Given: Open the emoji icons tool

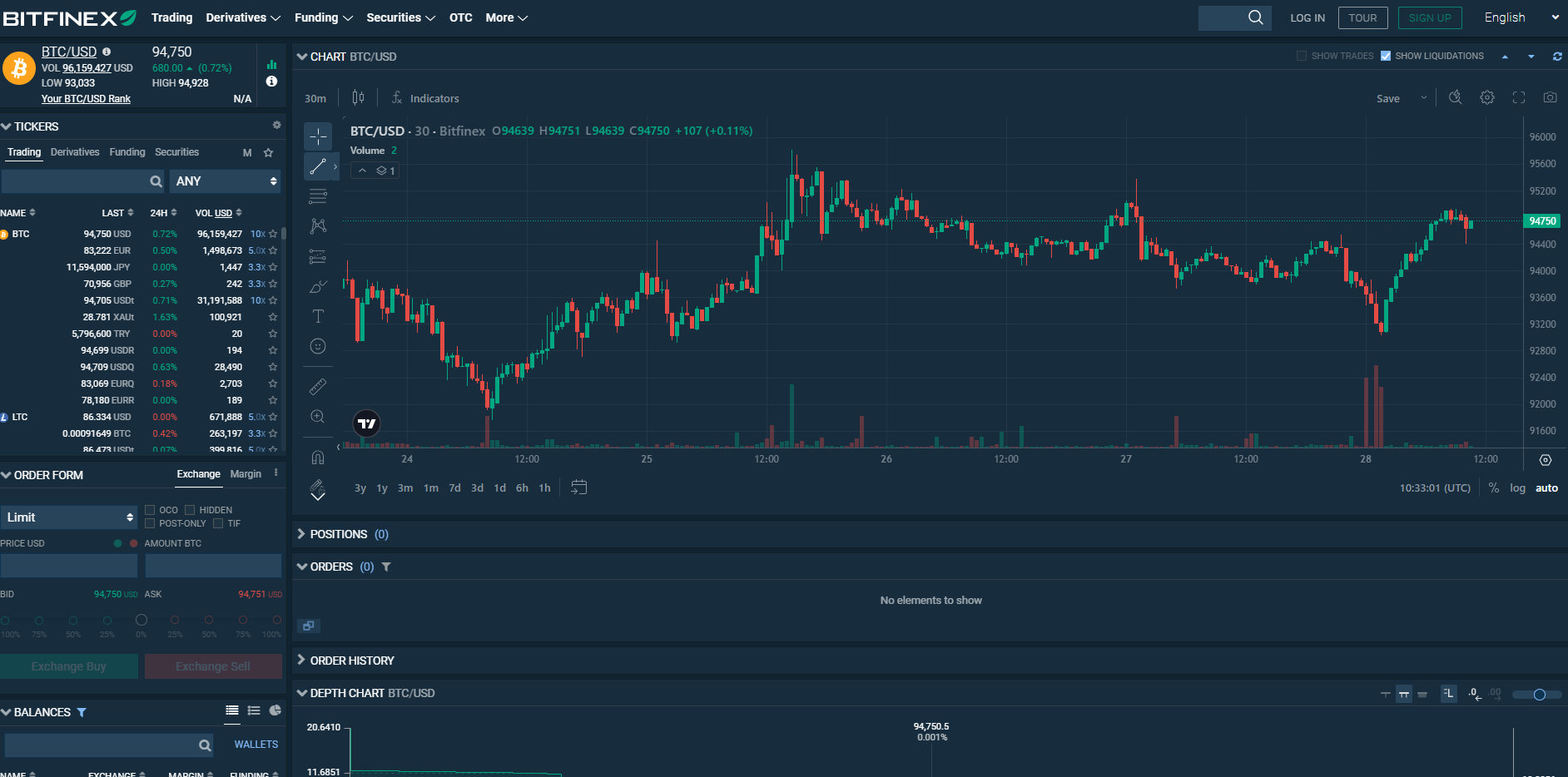Looking at the screenshot, I should tap(318, 346).
